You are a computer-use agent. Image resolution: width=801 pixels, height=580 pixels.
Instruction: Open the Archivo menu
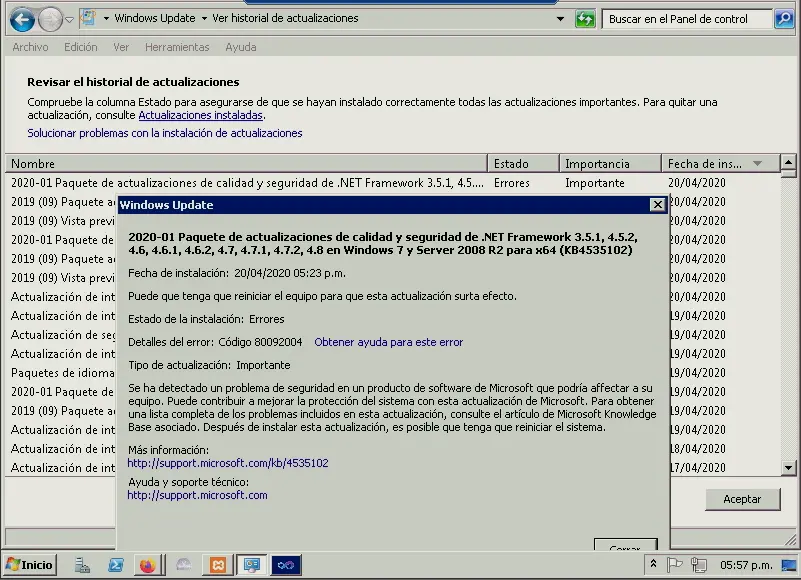[x=30, y=47]
